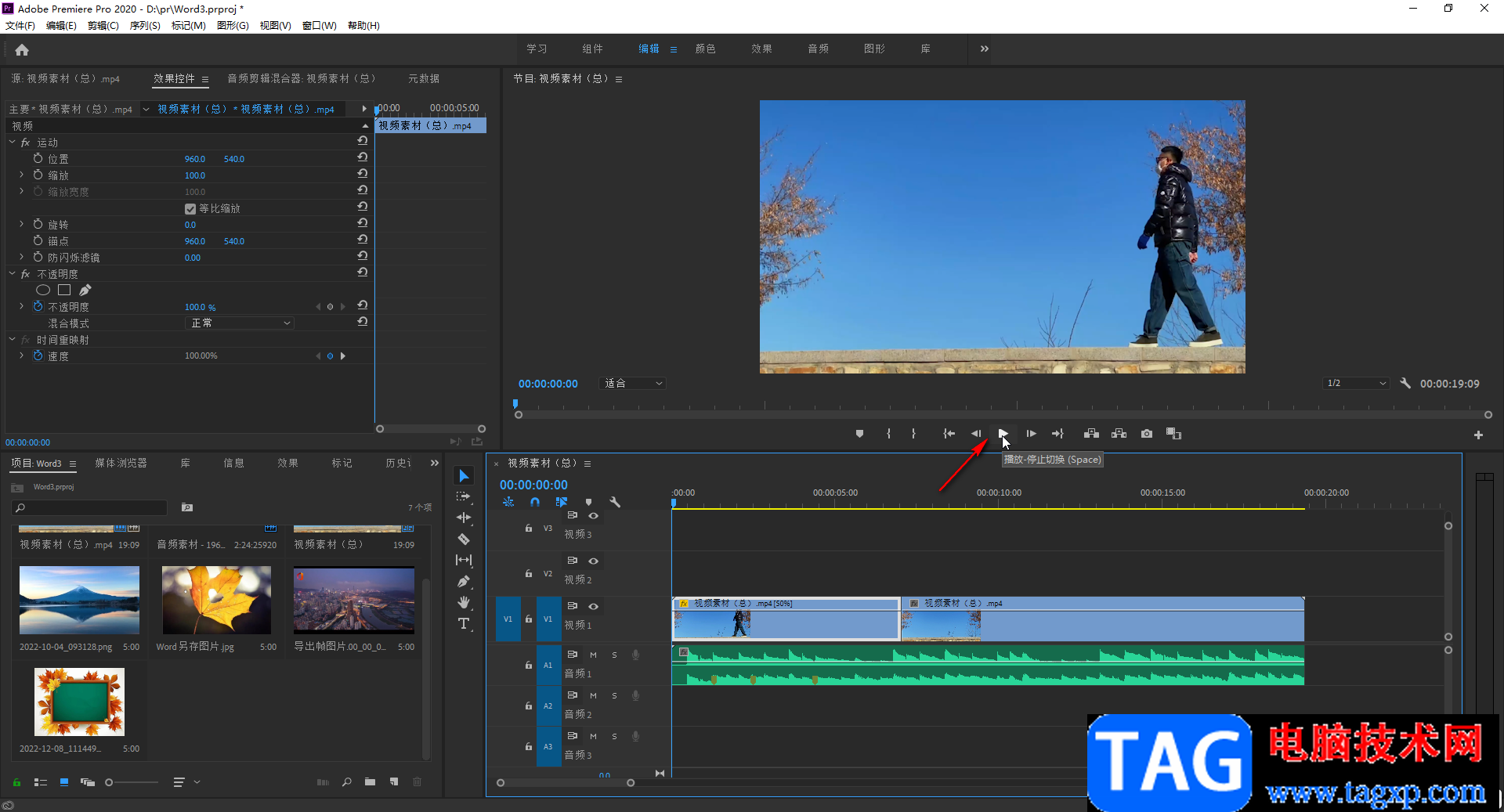
Task: Select the Ripple Edit tool
Action: 464,518
